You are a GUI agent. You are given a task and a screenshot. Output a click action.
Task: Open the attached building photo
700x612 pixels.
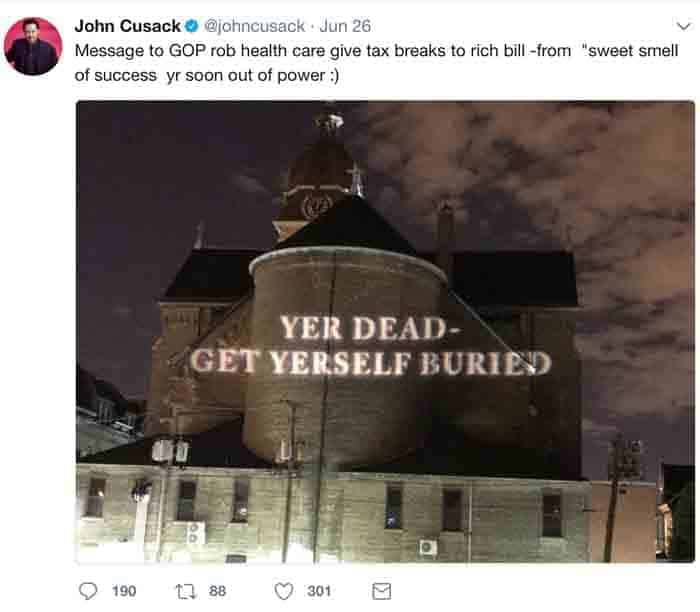(x=385, y=332)
